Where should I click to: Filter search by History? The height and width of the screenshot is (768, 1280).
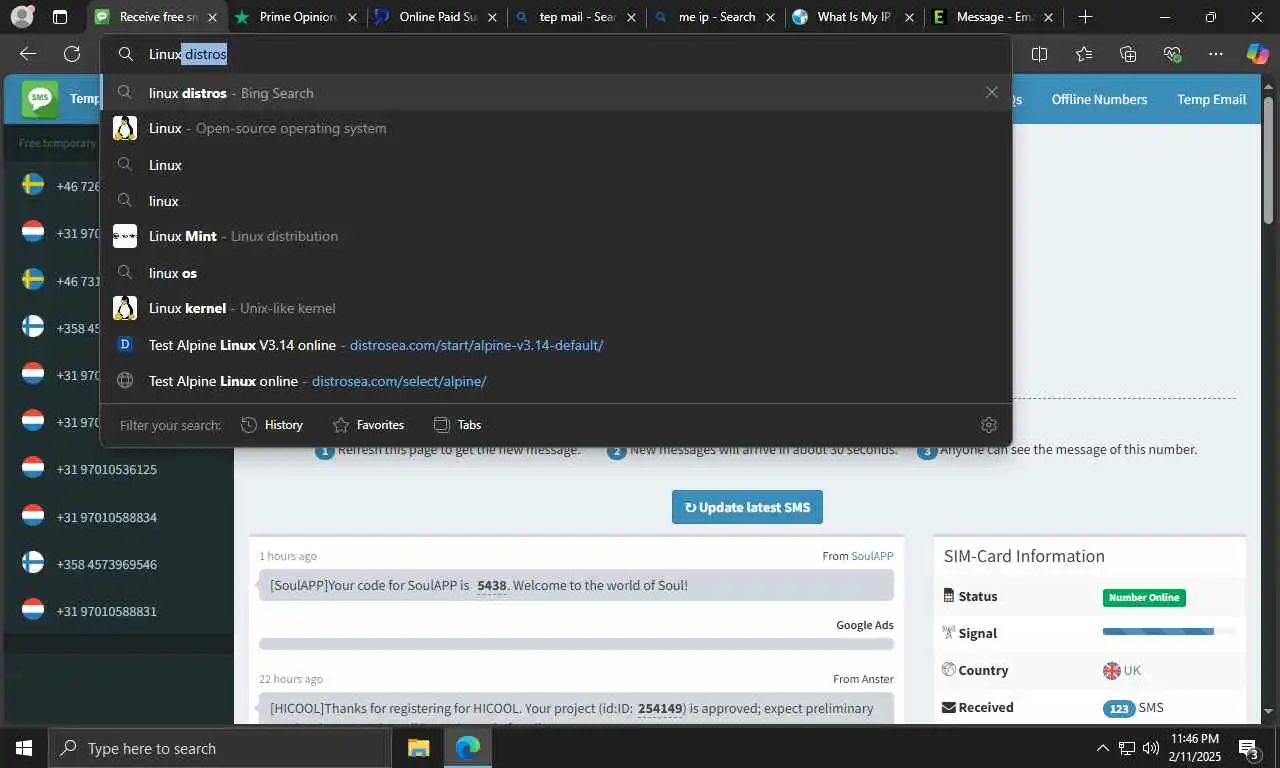(x=272, y=425)
